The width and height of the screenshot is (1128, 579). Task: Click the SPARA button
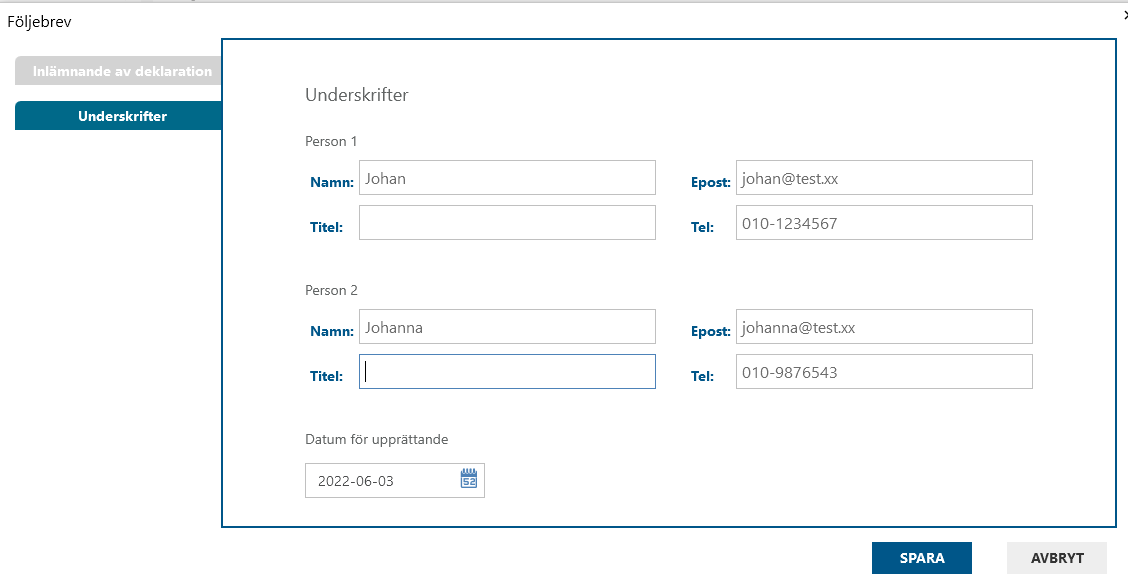point(922,558)
